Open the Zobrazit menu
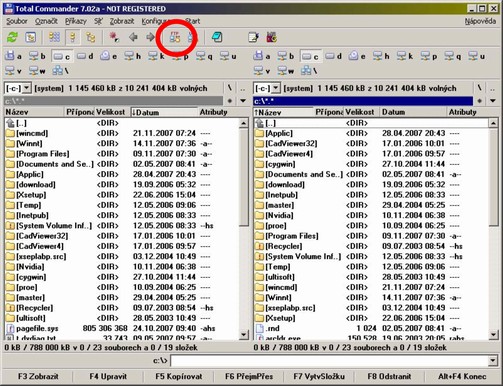This screenshot has height=386, width=503. 122,21
